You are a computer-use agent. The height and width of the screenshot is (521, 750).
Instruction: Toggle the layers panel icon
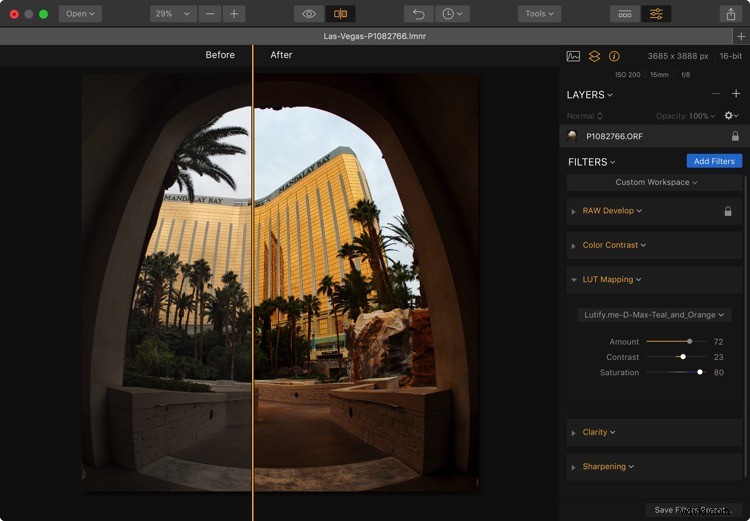click(594, 56)
